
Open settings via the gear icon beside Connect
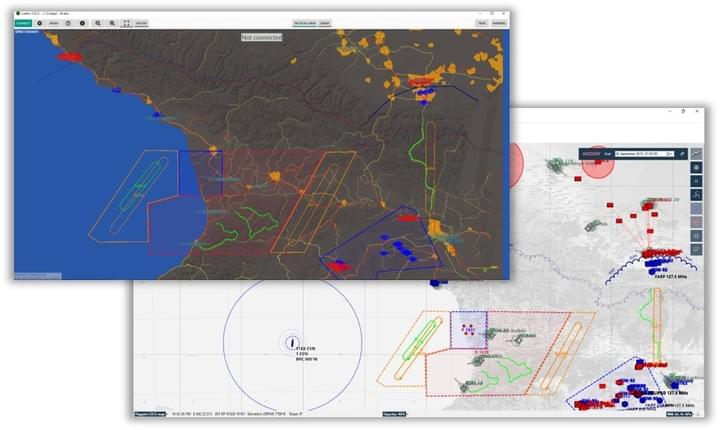pos(39,23)
